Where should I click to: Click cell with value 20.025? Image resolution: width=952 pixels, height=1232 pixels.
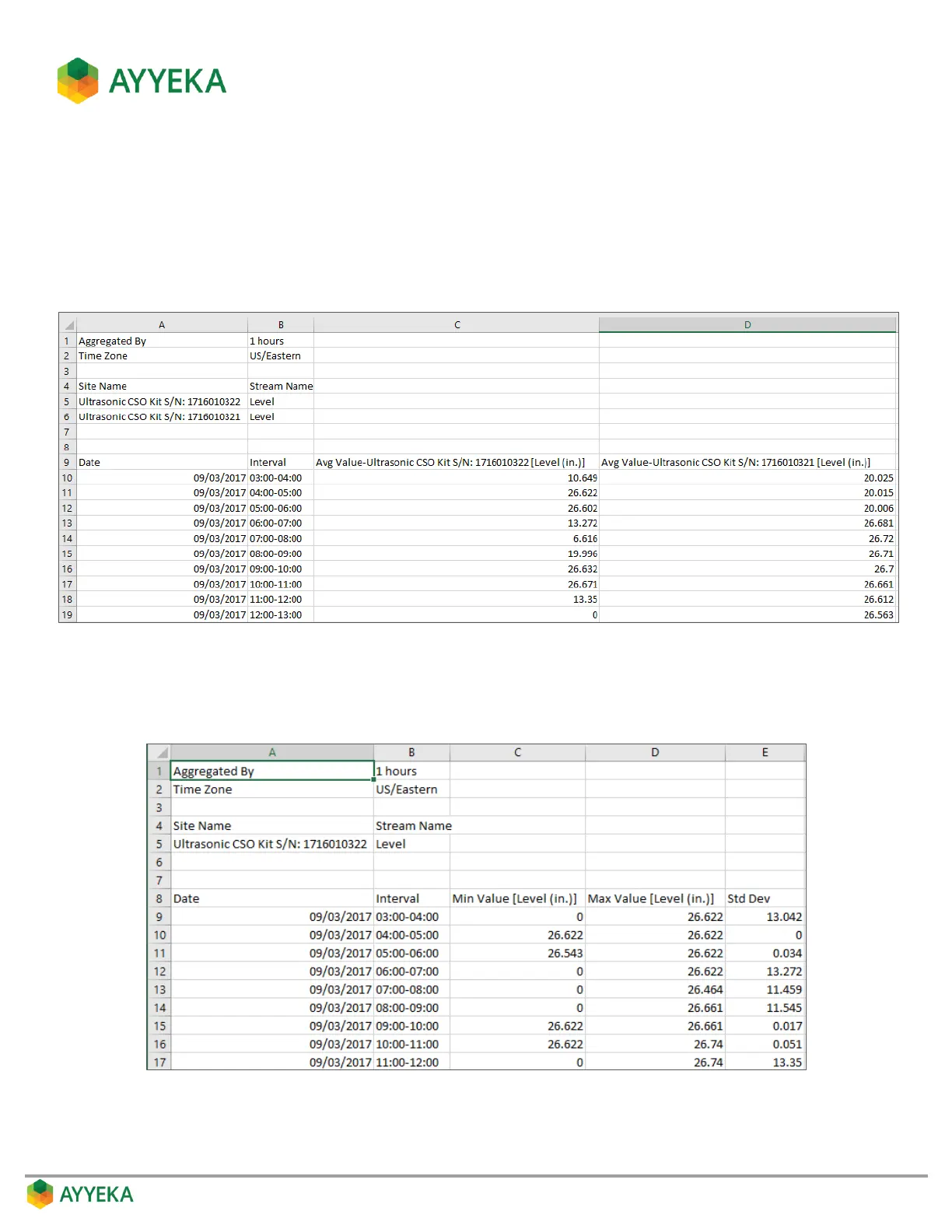[747, 478]
